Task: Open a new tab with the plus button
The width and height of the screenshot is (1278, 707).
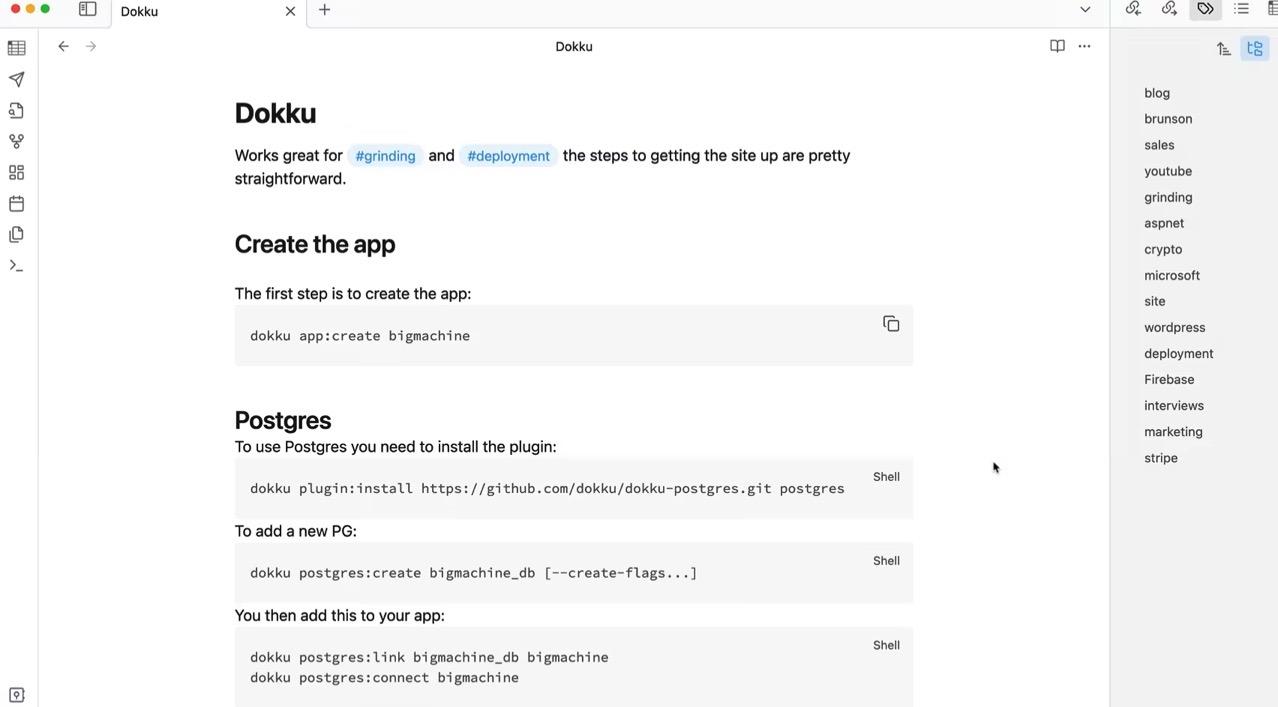Action: click(x=324, y=10)
